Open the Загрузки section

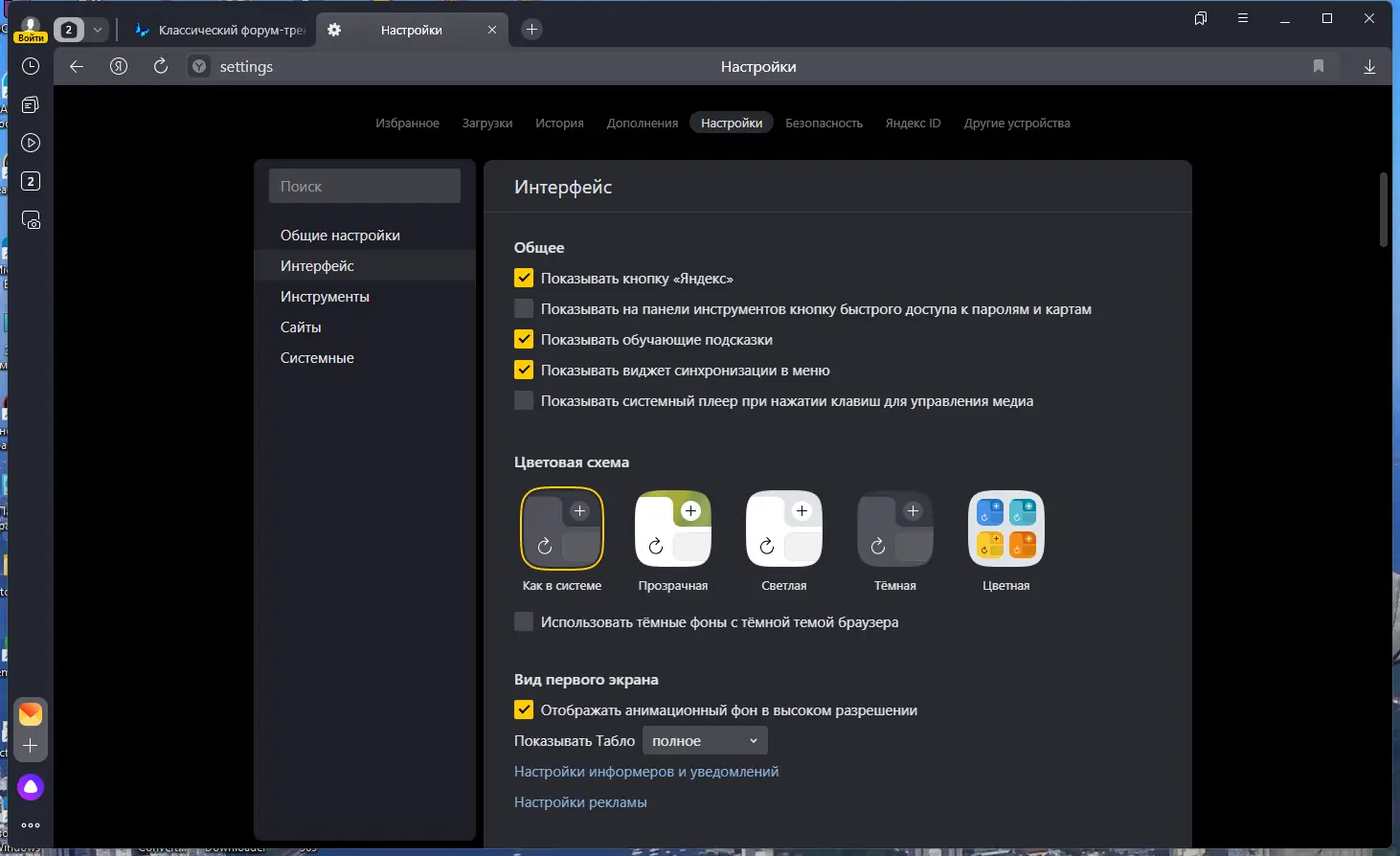pyautogui.click(x=487, y=123)
